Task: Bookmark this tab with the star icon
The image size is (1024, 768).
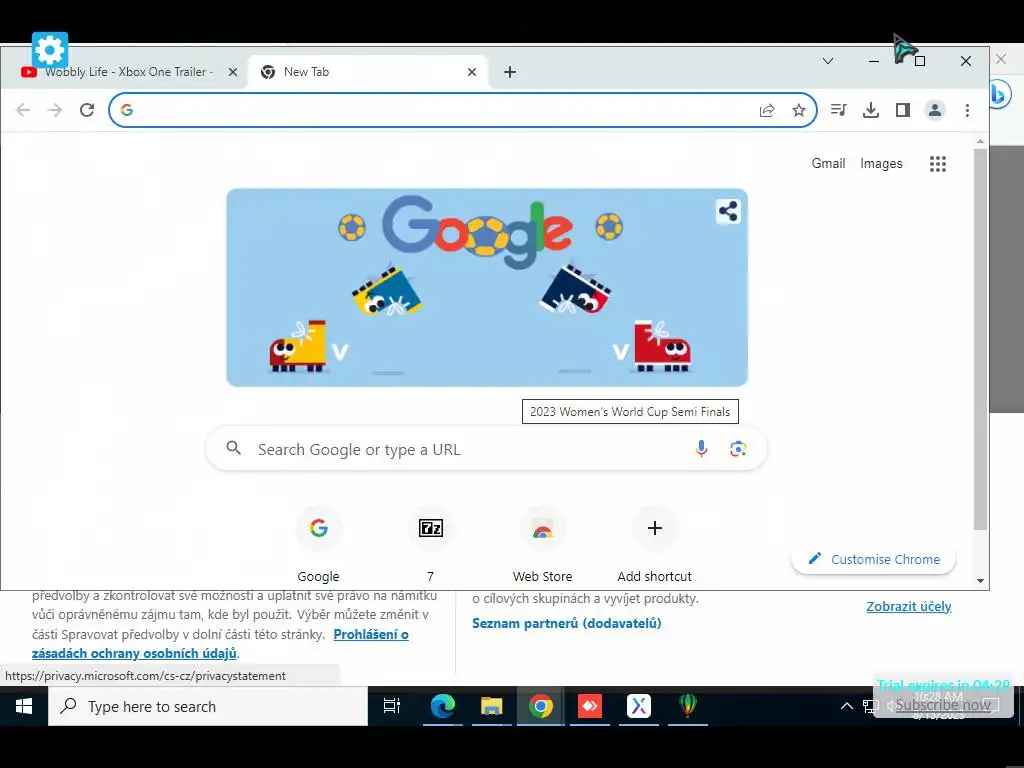Action: 799,110
